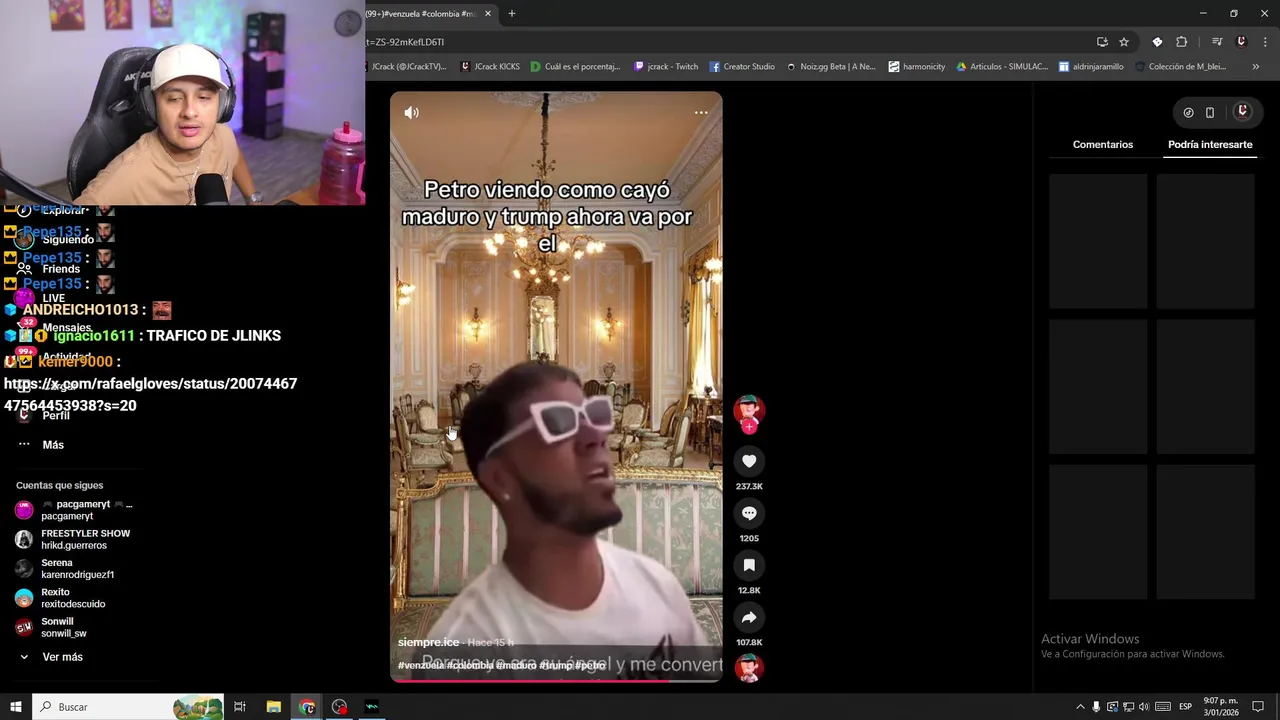
Task: Open the Noiz.gg Beta bookmark
Action: click(x=830, y=67)
